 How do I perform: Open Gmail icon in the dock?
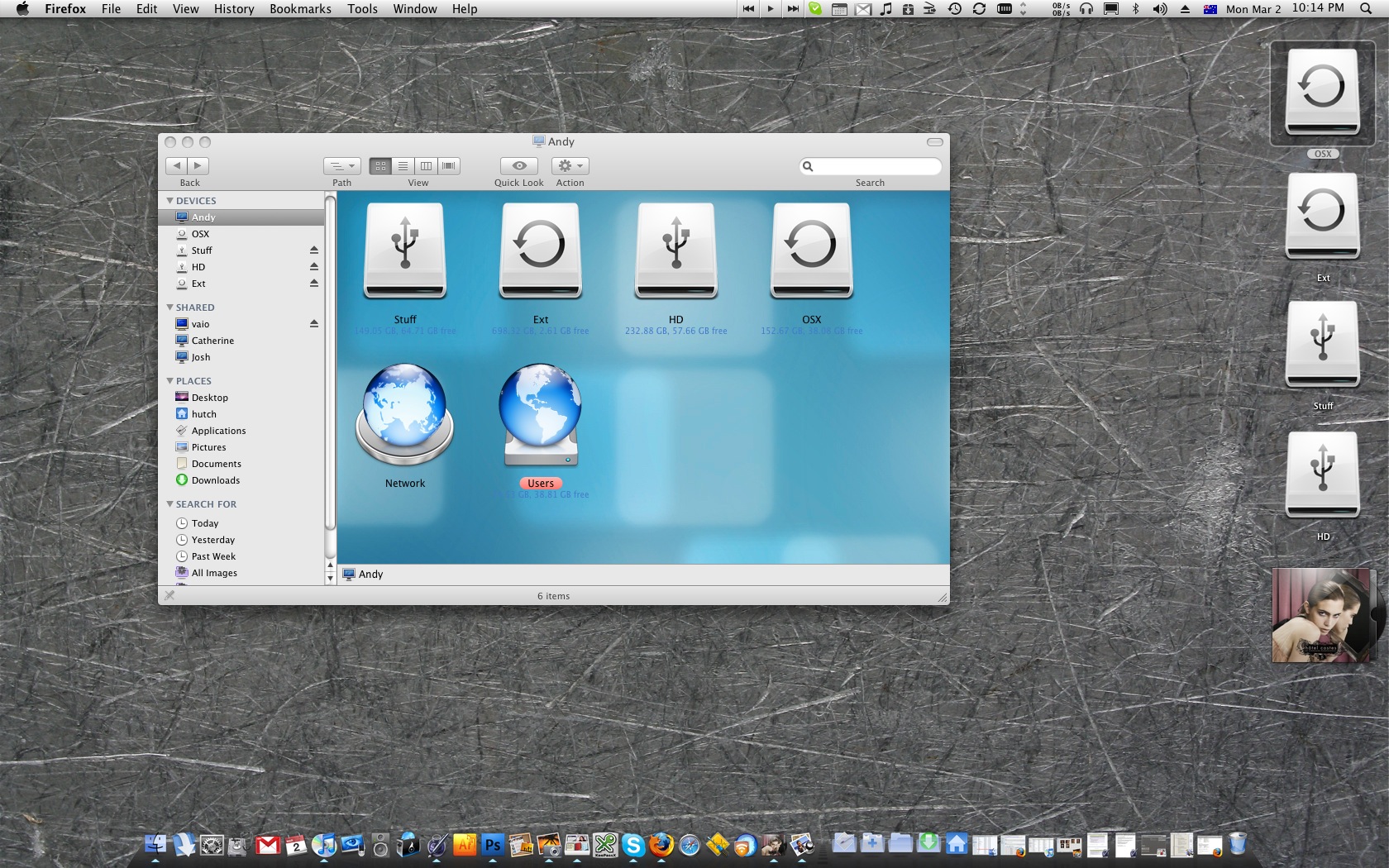[268, 845]
